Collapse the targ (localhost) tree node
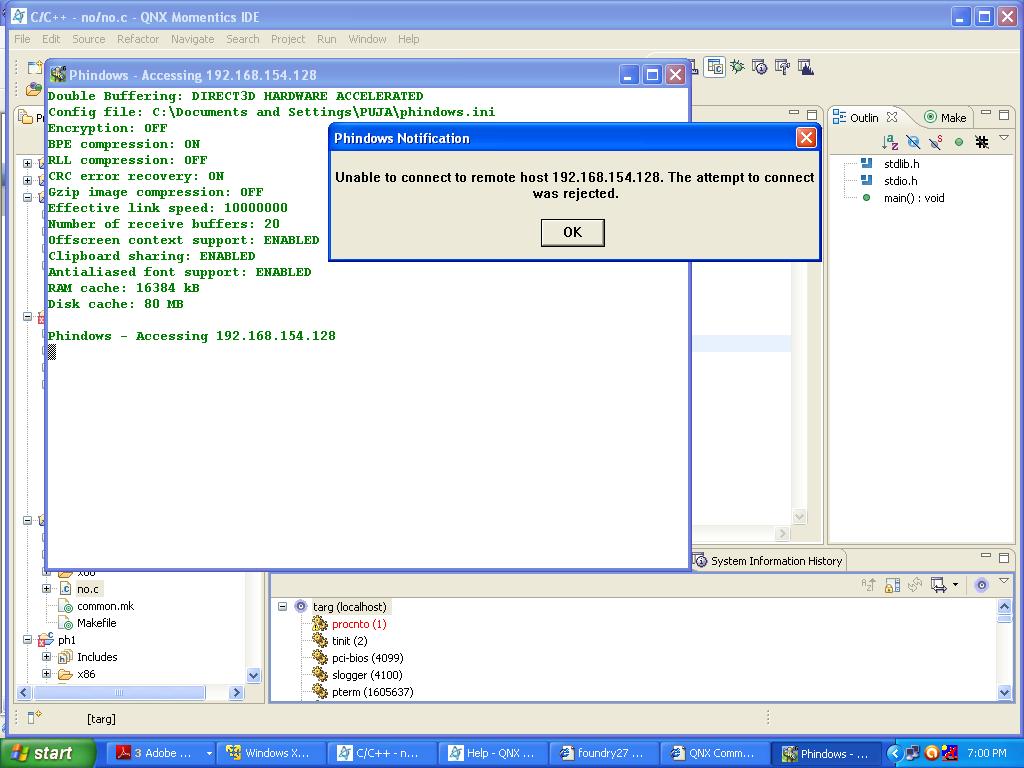 282,607
